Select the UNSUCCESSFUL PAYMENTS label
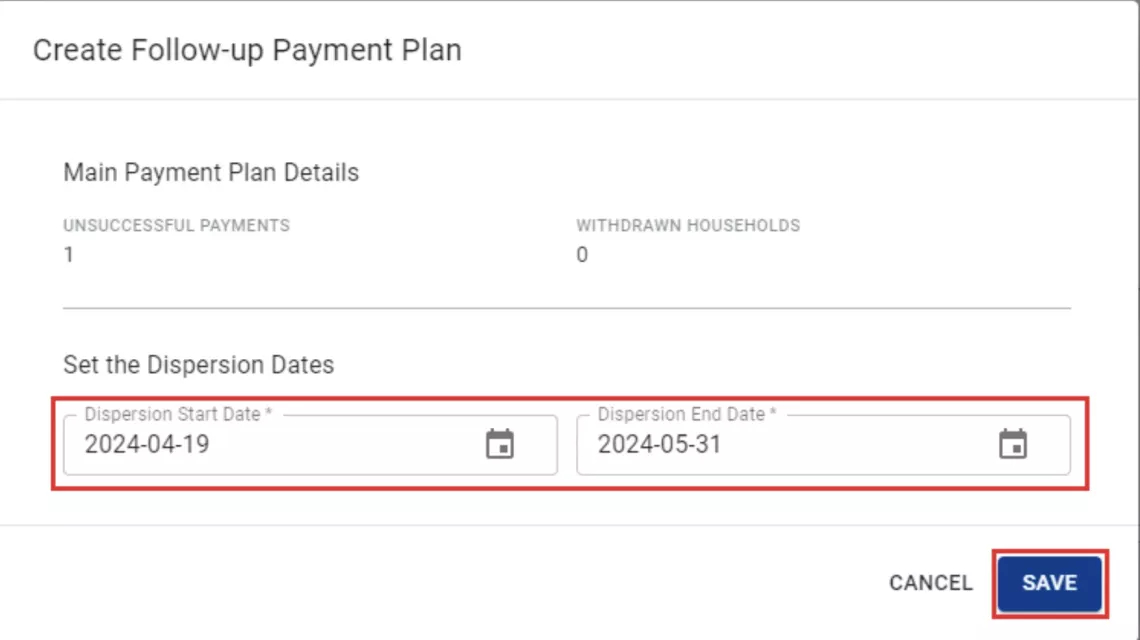 [177, 225]
